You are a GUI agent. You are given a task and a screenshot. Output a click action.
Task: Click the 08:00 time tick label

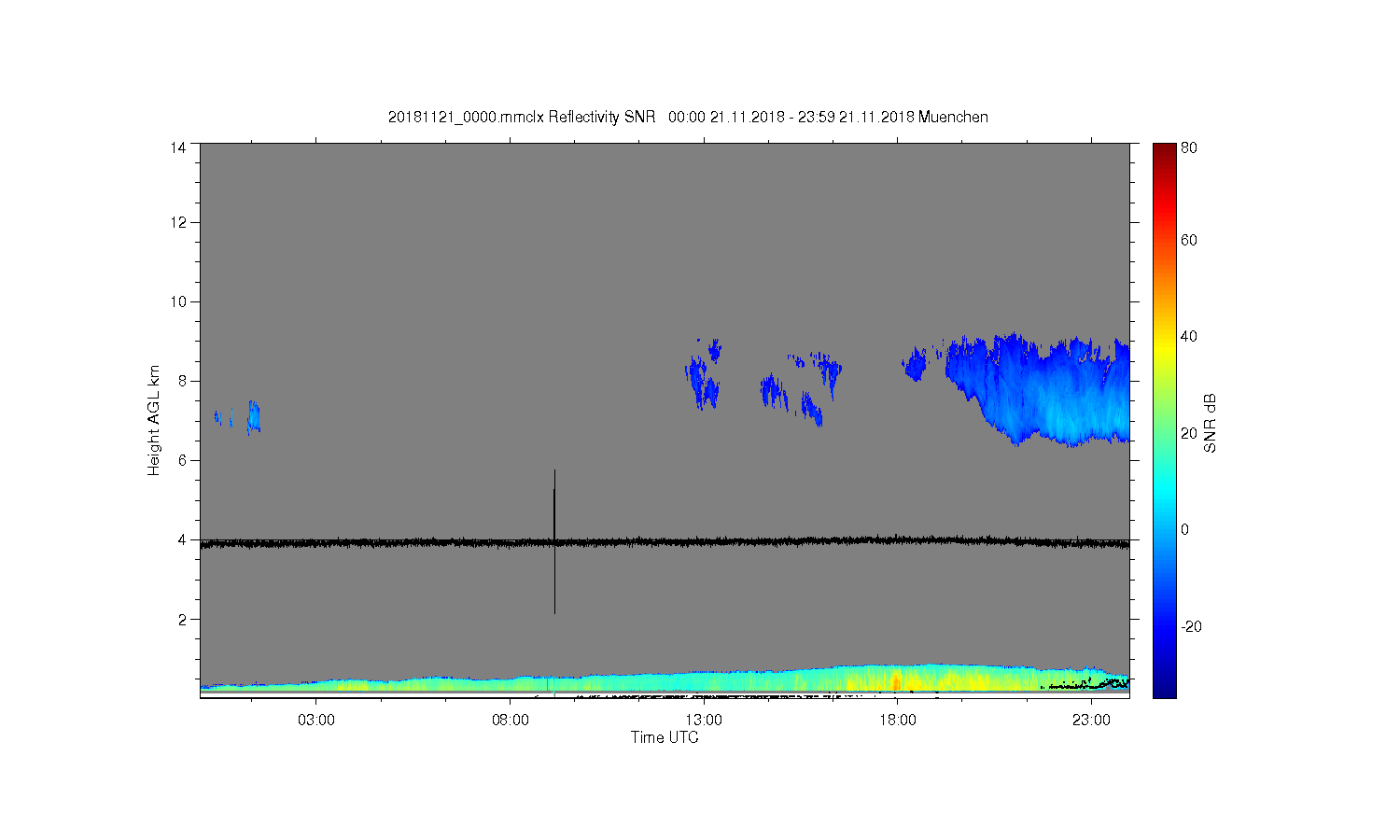[511, 721]
